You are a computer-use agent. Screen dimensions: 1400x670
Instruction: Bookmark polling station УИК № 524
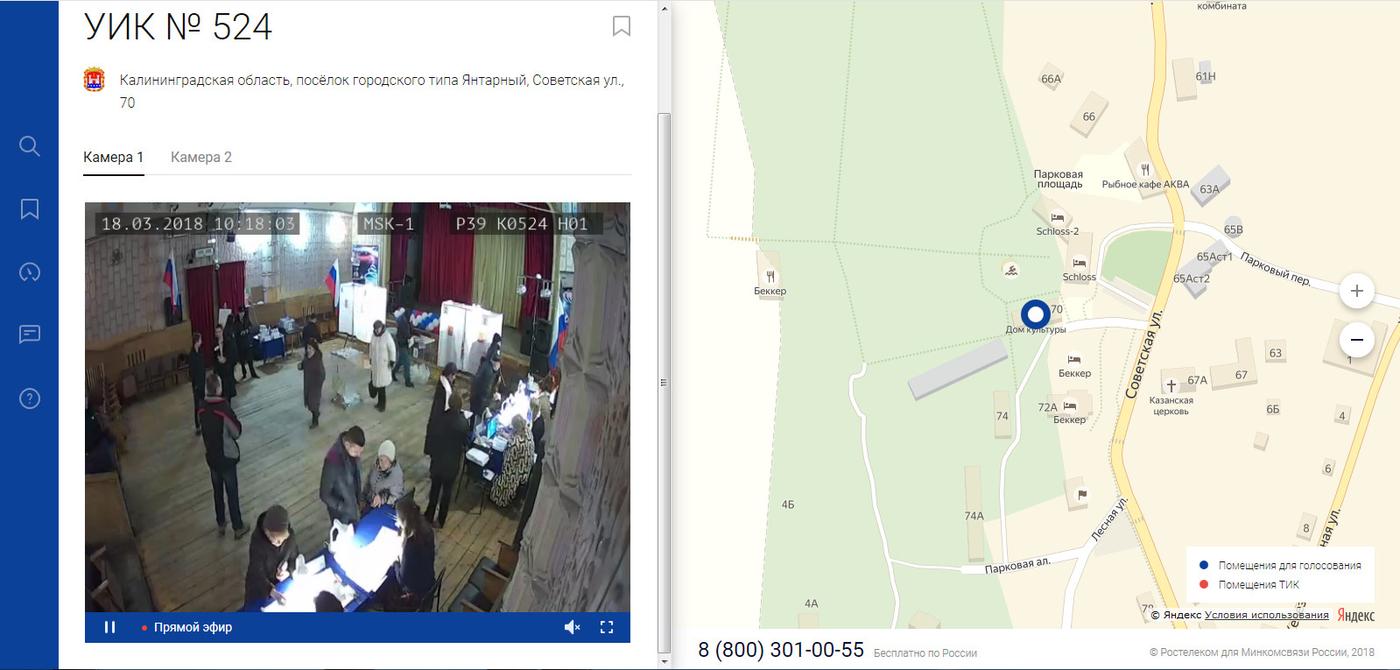[x=621, y=26]
